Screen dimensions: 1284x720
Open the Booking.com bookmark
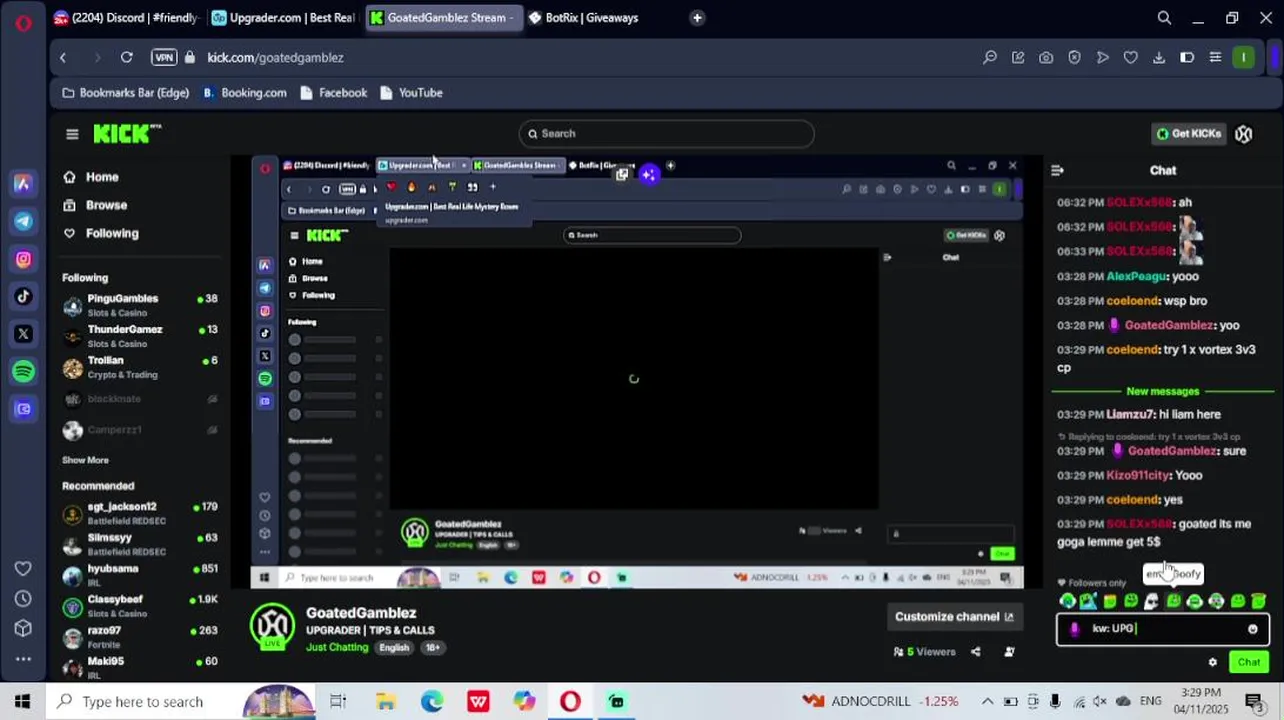point(244,93)
